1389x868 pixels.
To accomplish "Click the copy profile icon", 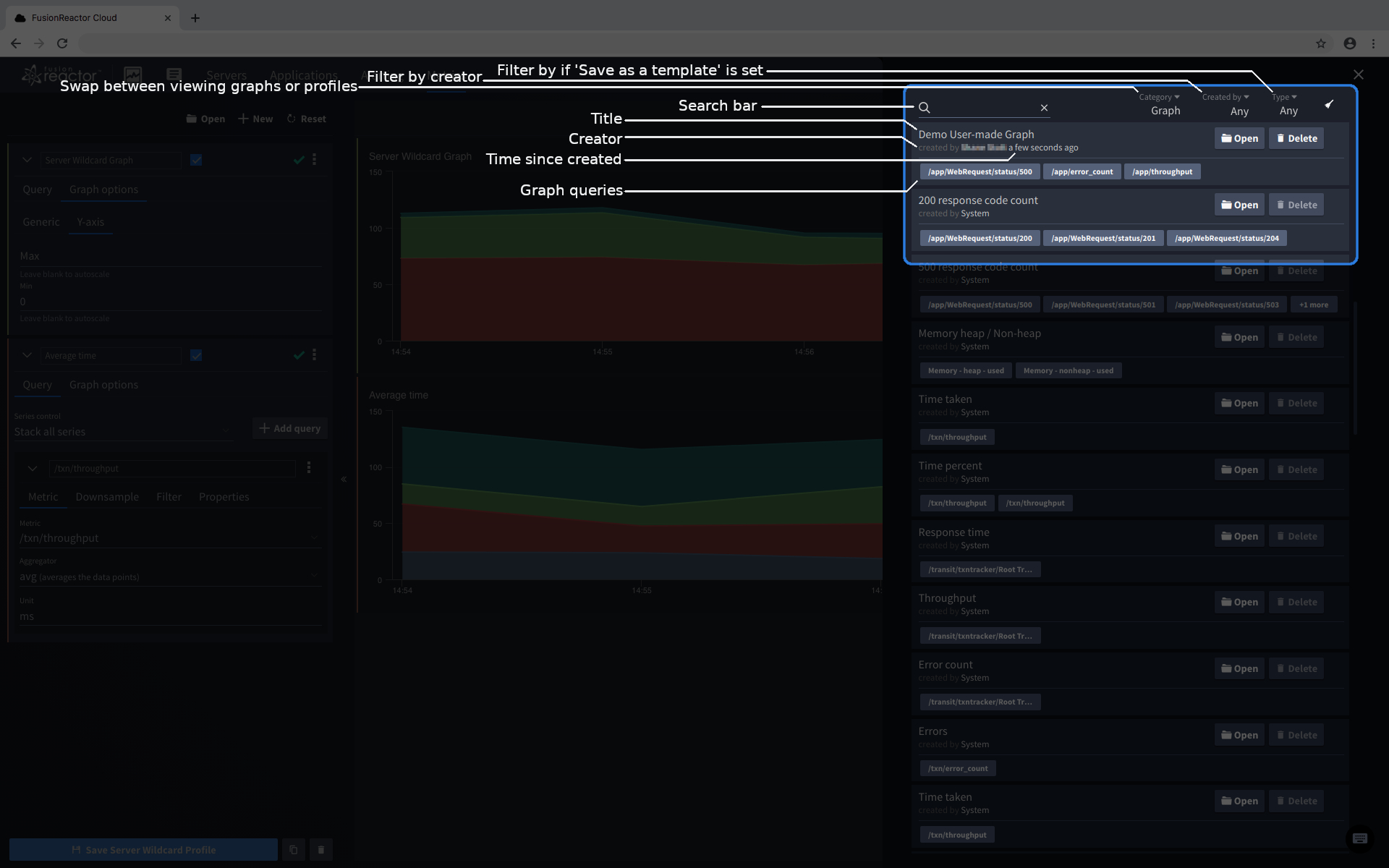I will click(293, 850).
